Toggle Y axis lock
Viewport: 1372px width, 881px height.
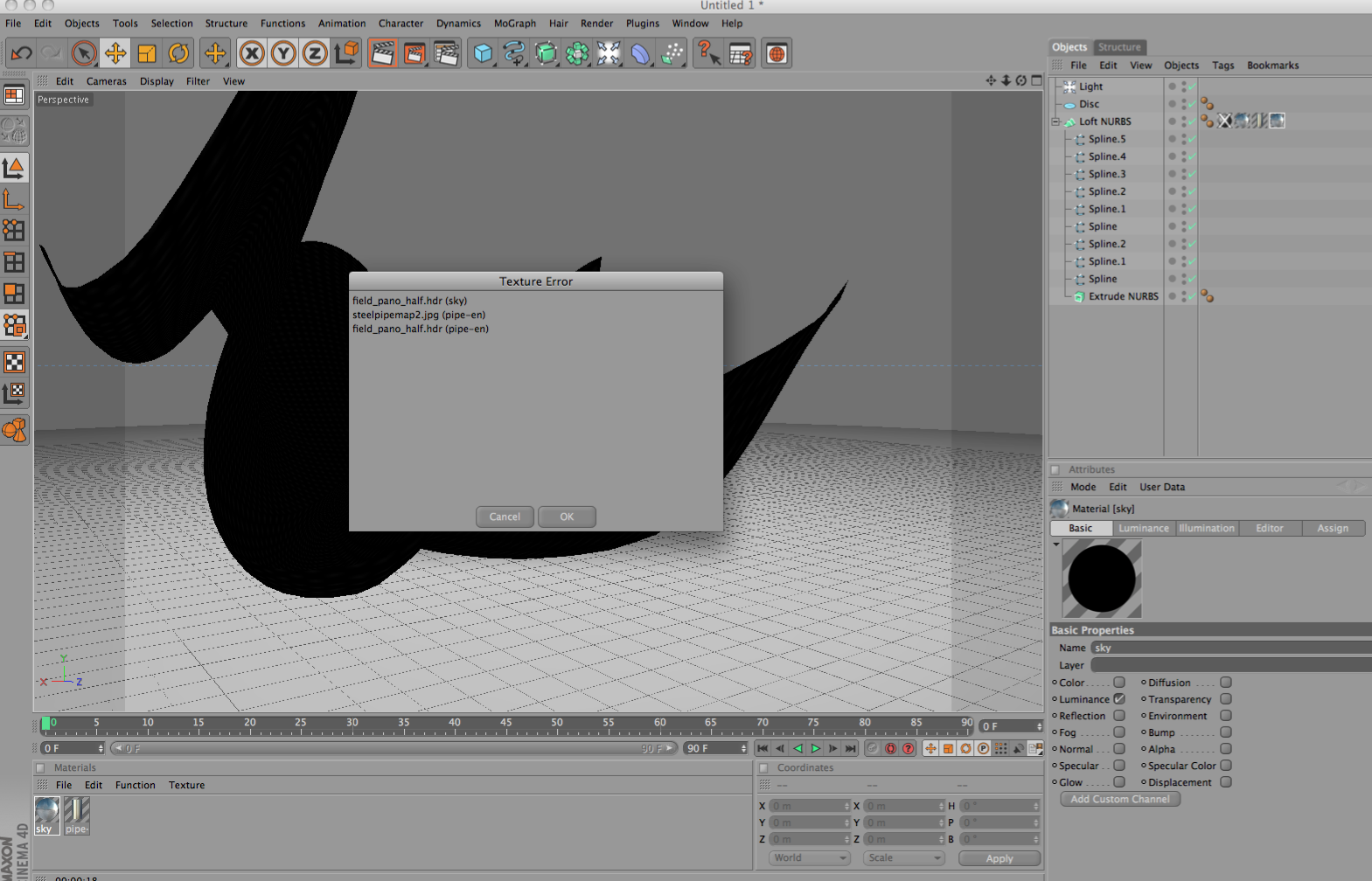coord(283,54)
